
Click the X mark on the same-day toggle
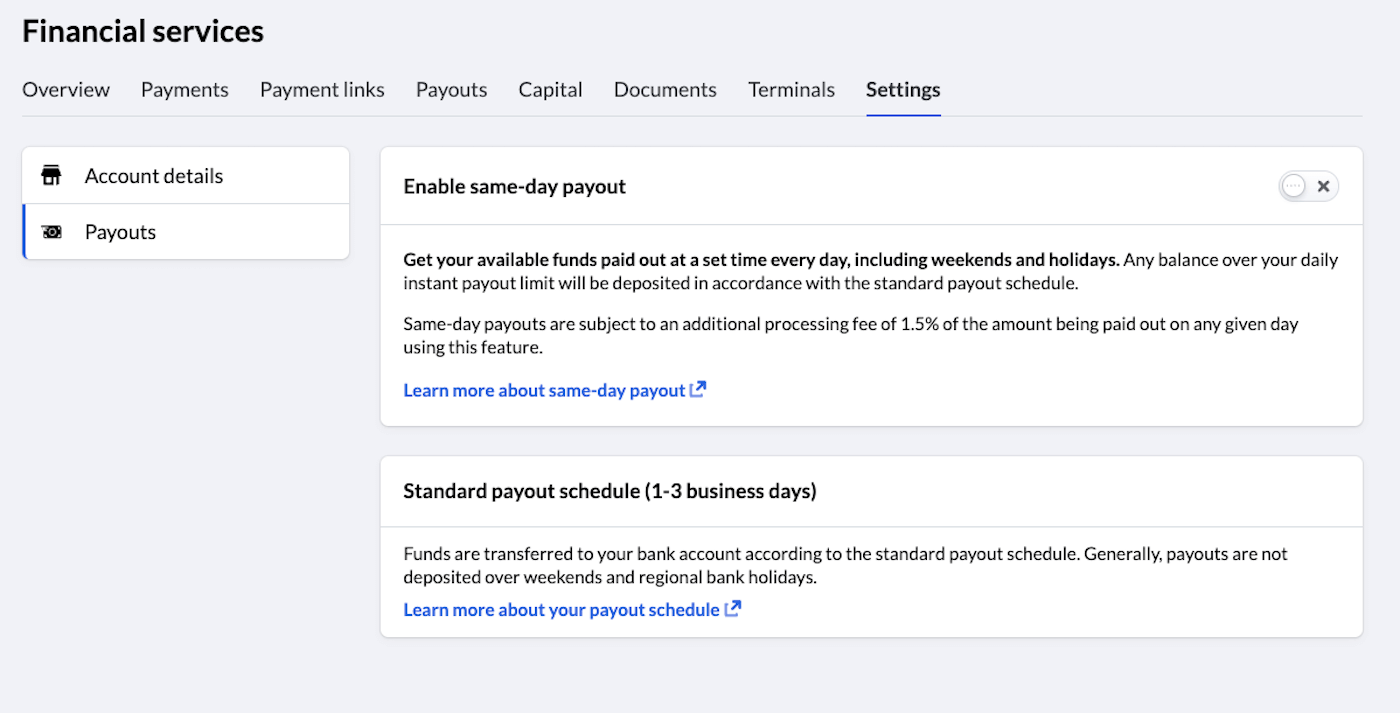1323,186
